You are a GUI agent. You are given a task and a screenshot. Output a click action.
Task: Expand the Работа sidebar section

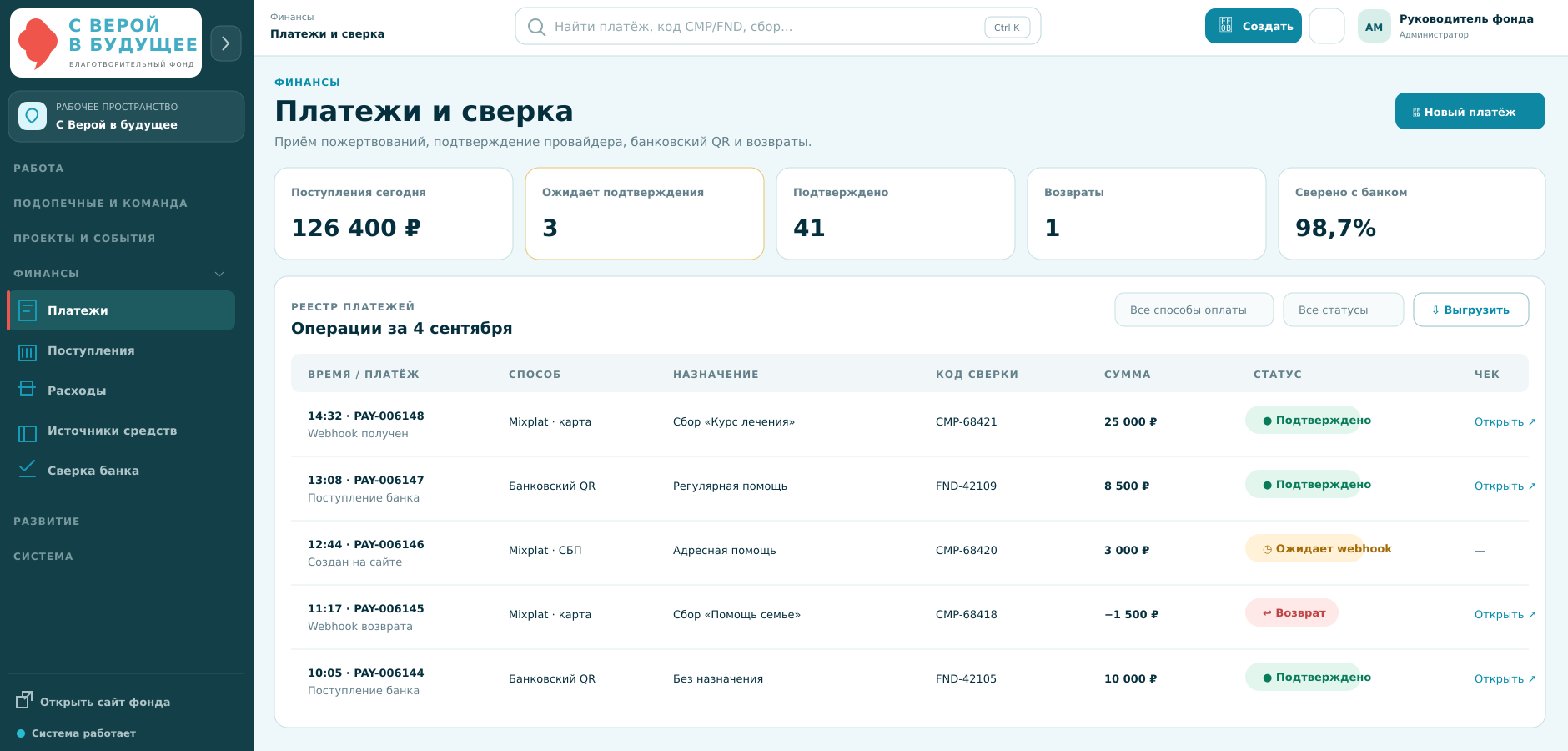click(38, 169)
